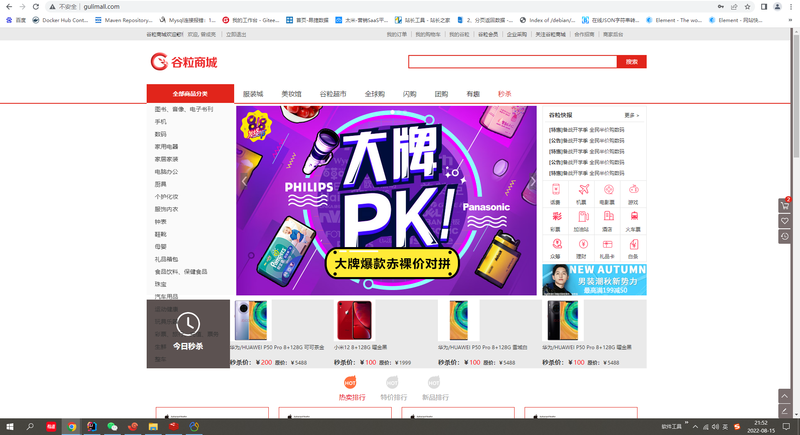Screen dimensions: 800x435
Task: Click the 我的订单 top link
Action: [x=396, y=34]
